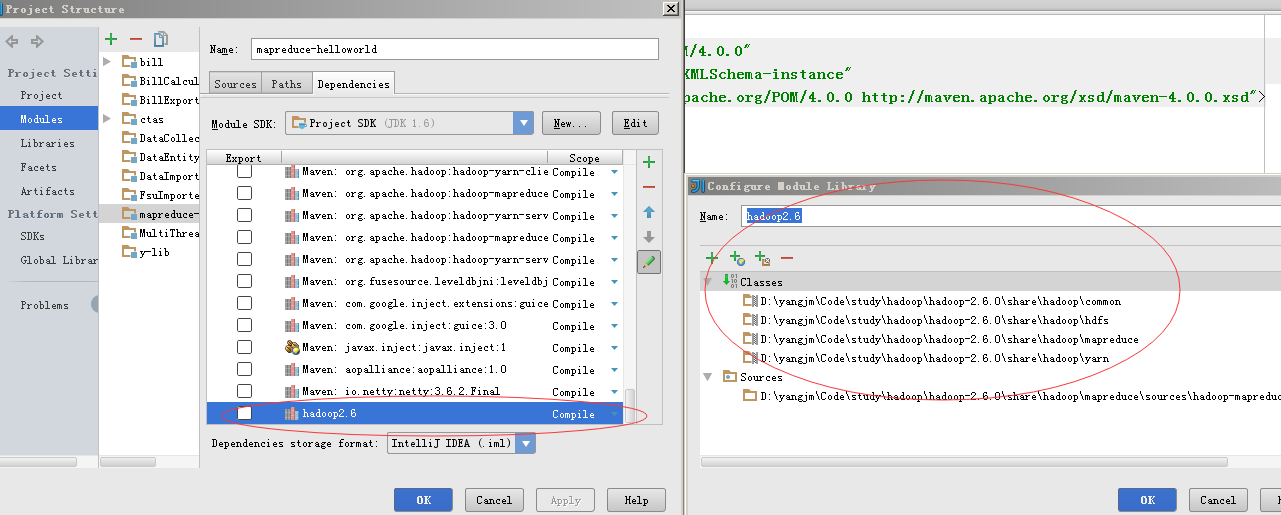This screenshot has width=1281, height=515.
Task: Click the IntelliJ icon in the Configure Module Library title bar
Action: pyautogui.click(x=696, y=186)
